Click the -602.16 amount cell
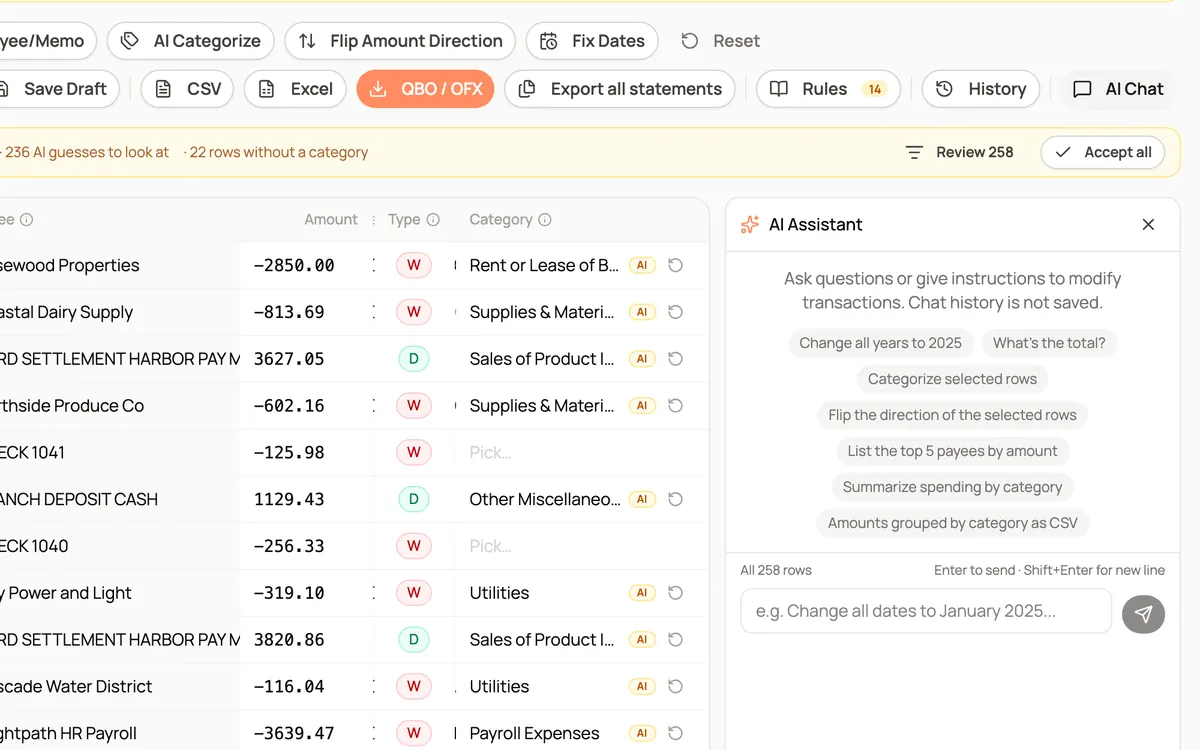This screenshot has height=750, width=1200. point(289,406)
